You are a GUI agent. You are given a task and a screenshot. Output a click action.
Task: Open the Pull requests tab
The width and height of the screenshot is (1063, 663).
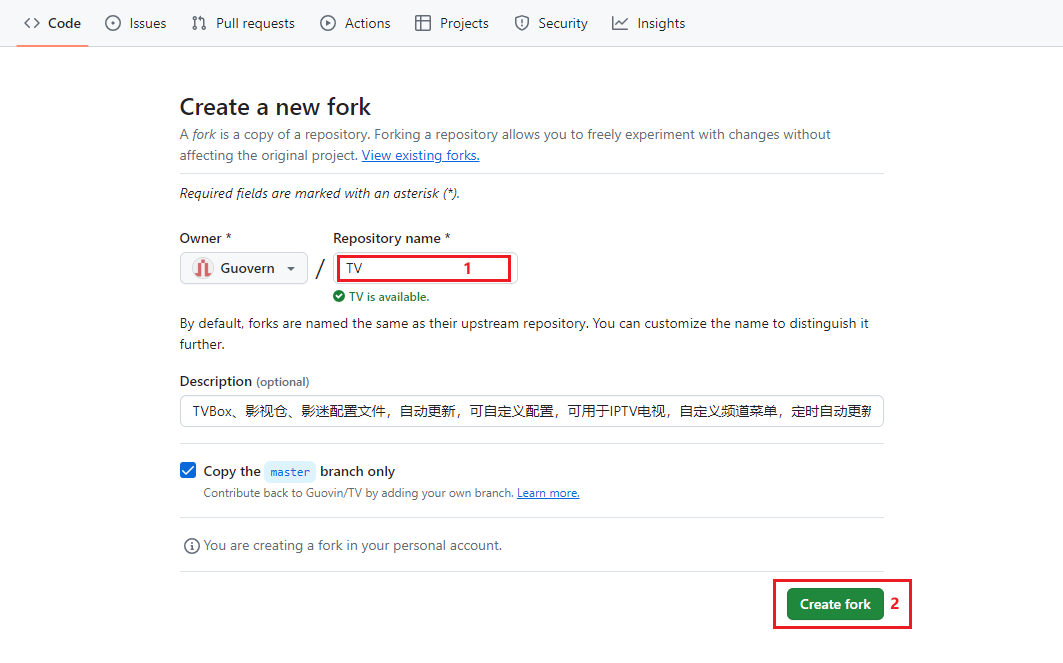click(x=243, y=23)
